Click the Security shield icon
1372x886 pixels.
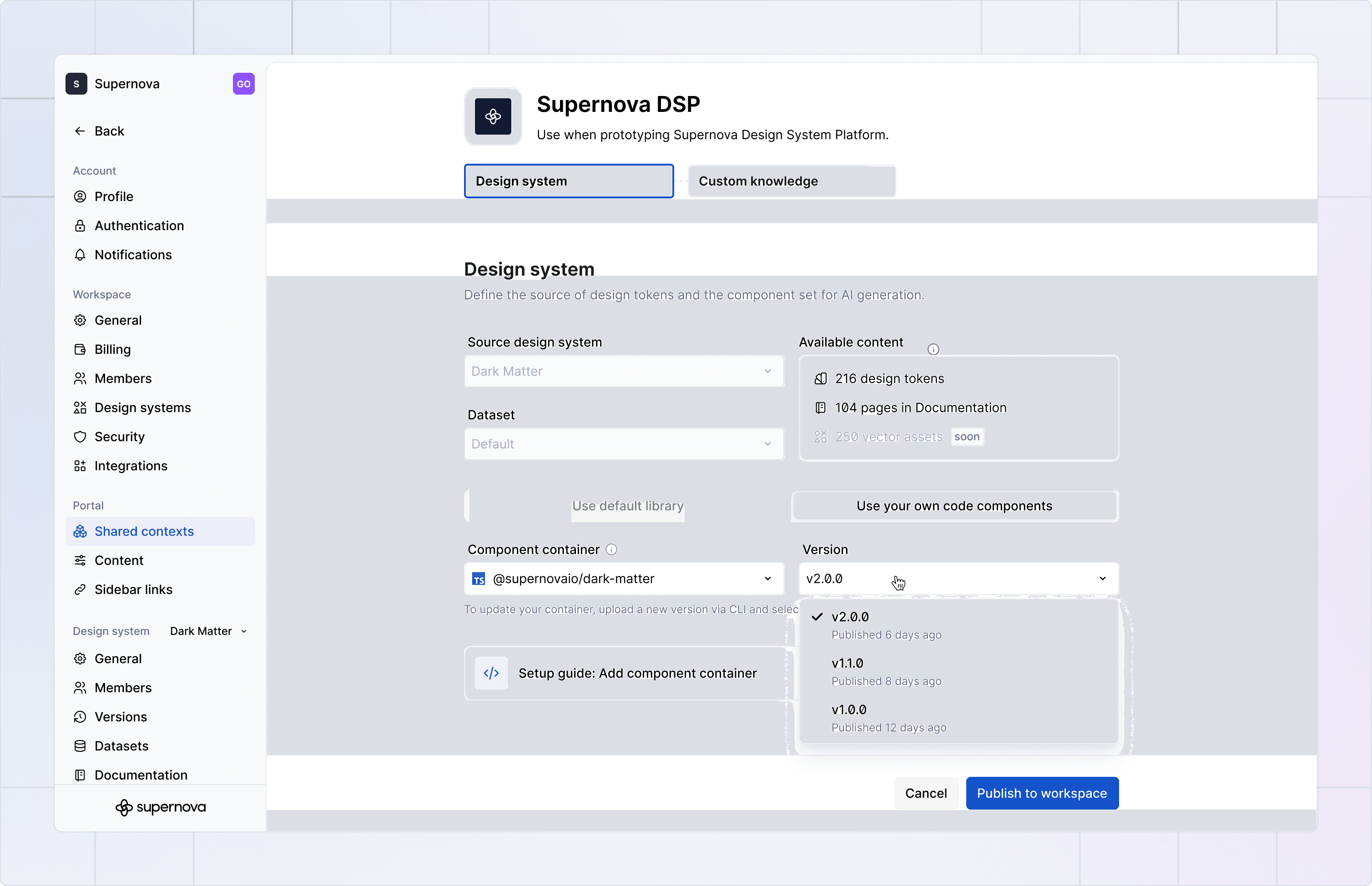pos(80,437)
